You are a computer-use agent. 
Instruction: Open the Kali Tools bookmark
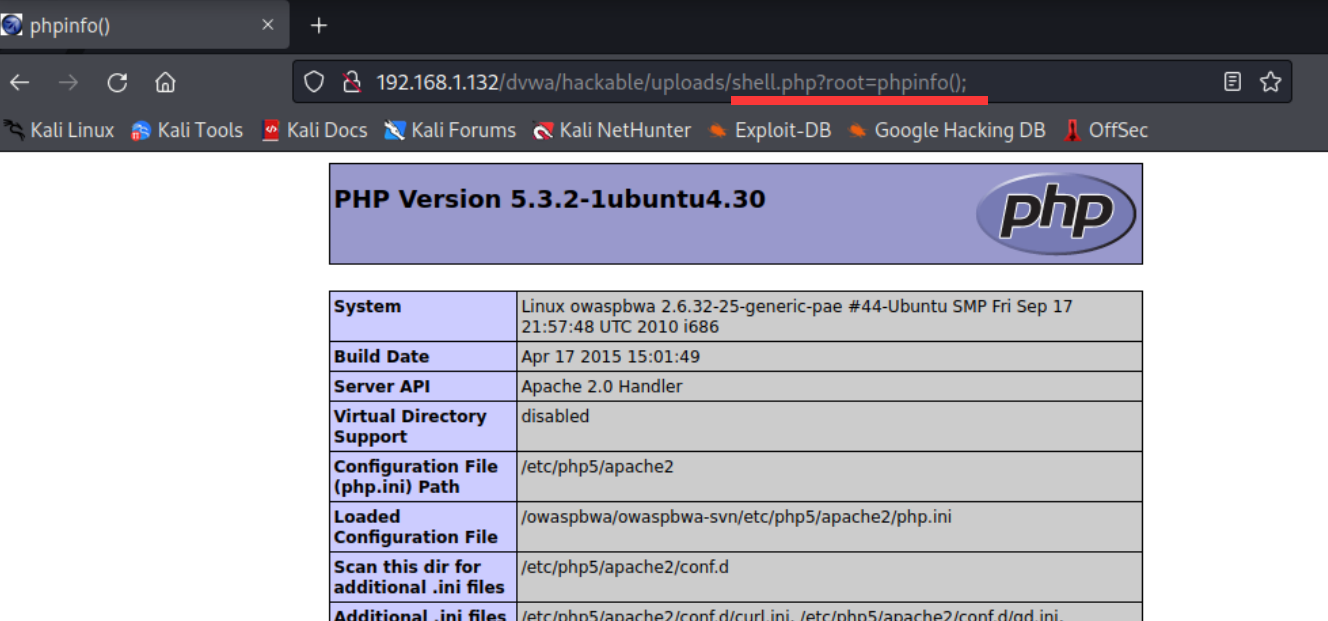pyautogui.click(x=187, y=130)
